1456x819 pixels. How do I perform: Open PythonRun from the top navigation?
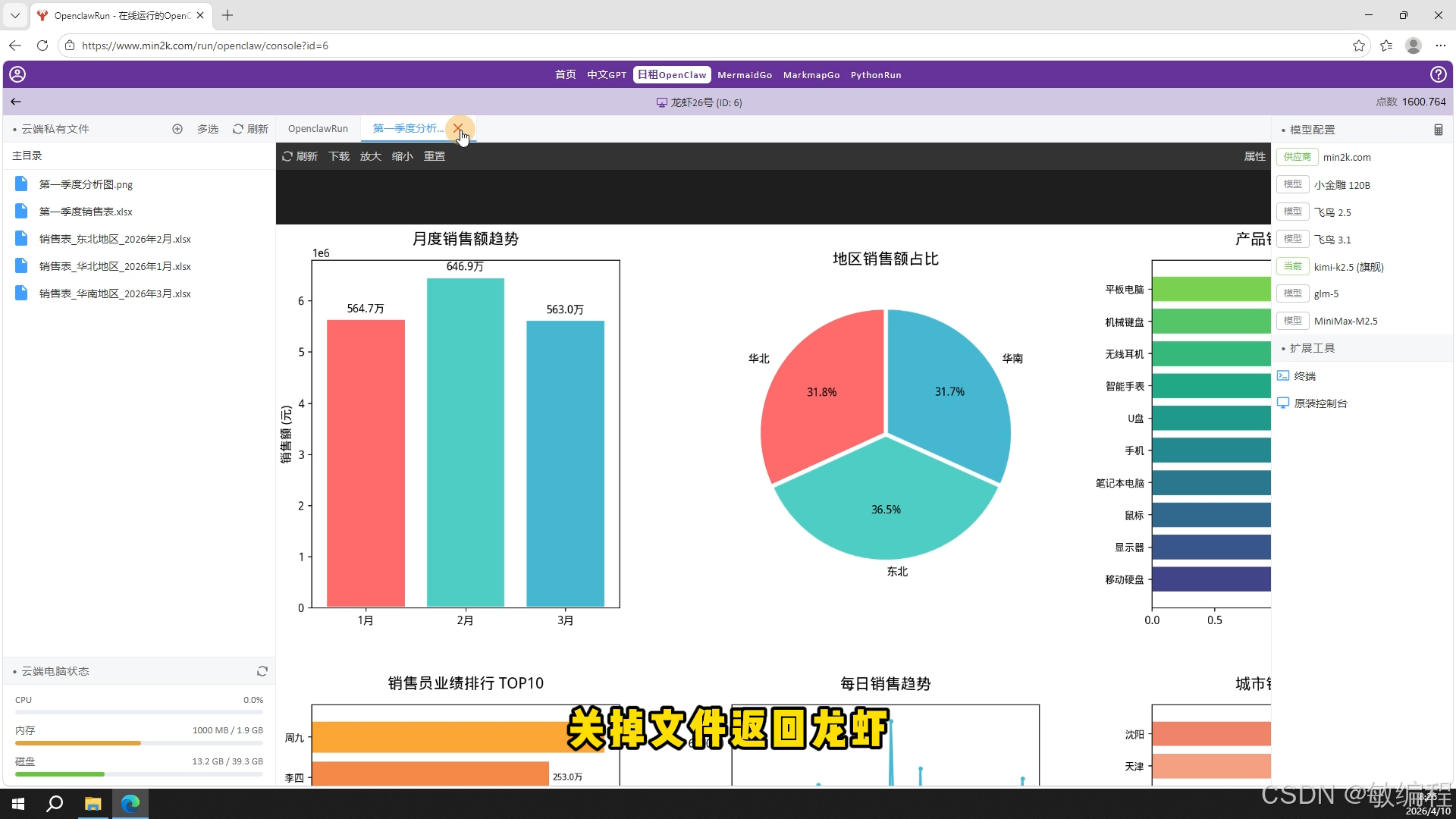tap(876, 74)
